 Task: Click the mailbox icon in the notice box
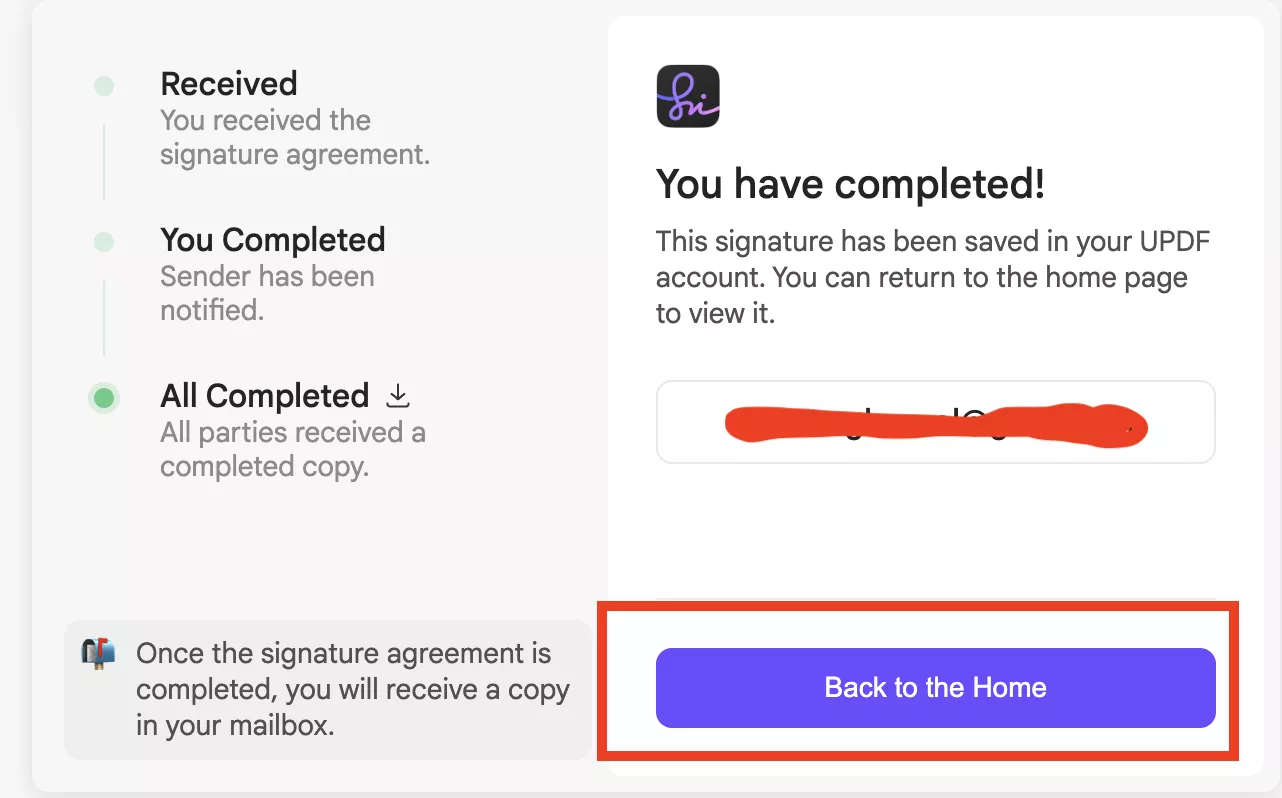point(97,654)
